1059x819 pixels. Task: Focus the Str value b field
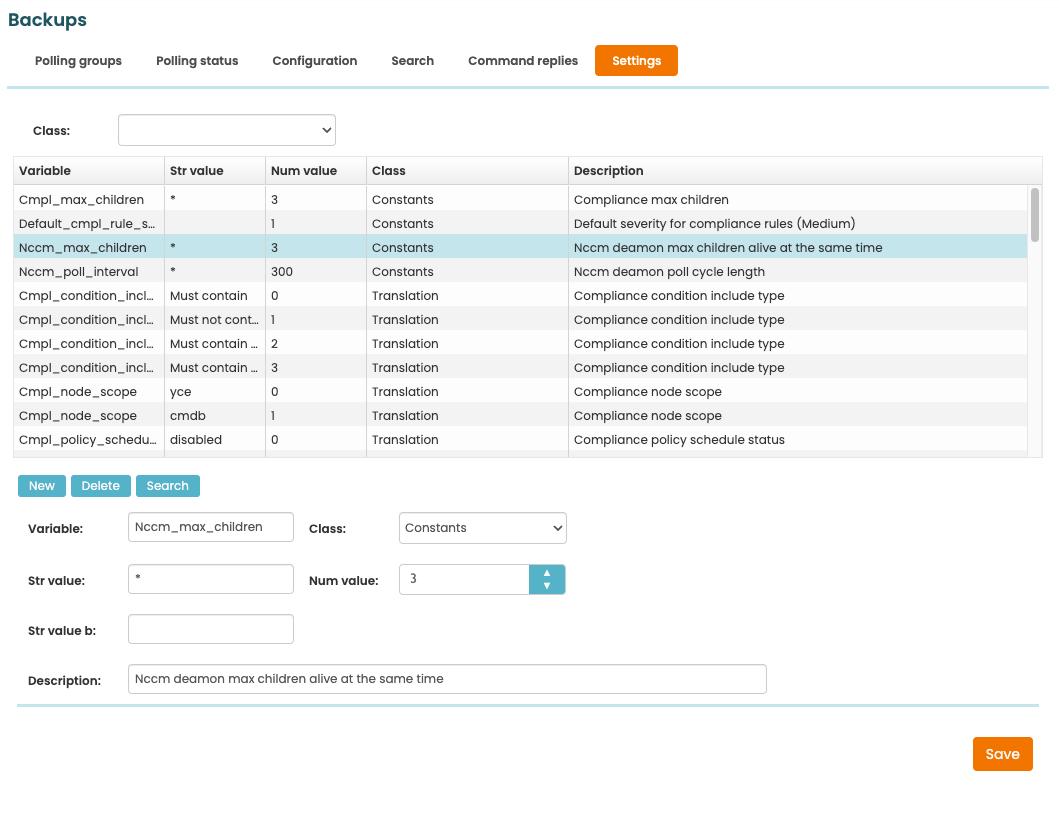point(211,629)
